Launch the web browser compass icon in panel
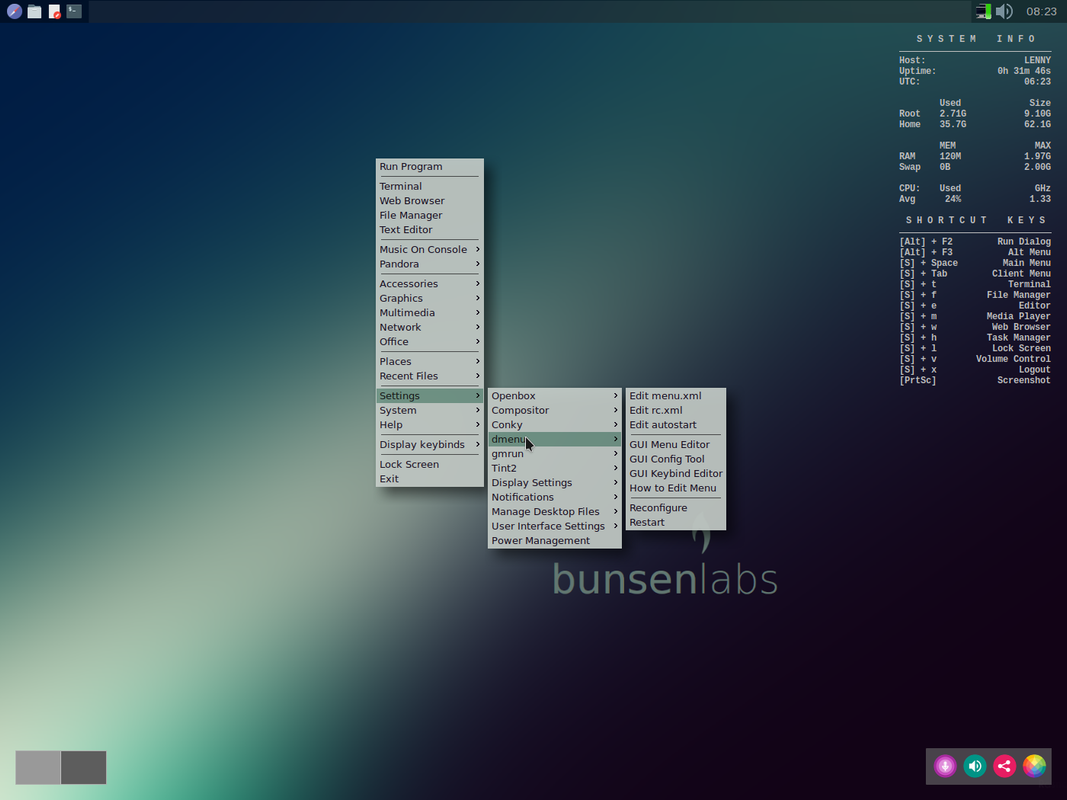Viewport: 1067px width, 800px height. pyautogui.click(x=14, y=12)
